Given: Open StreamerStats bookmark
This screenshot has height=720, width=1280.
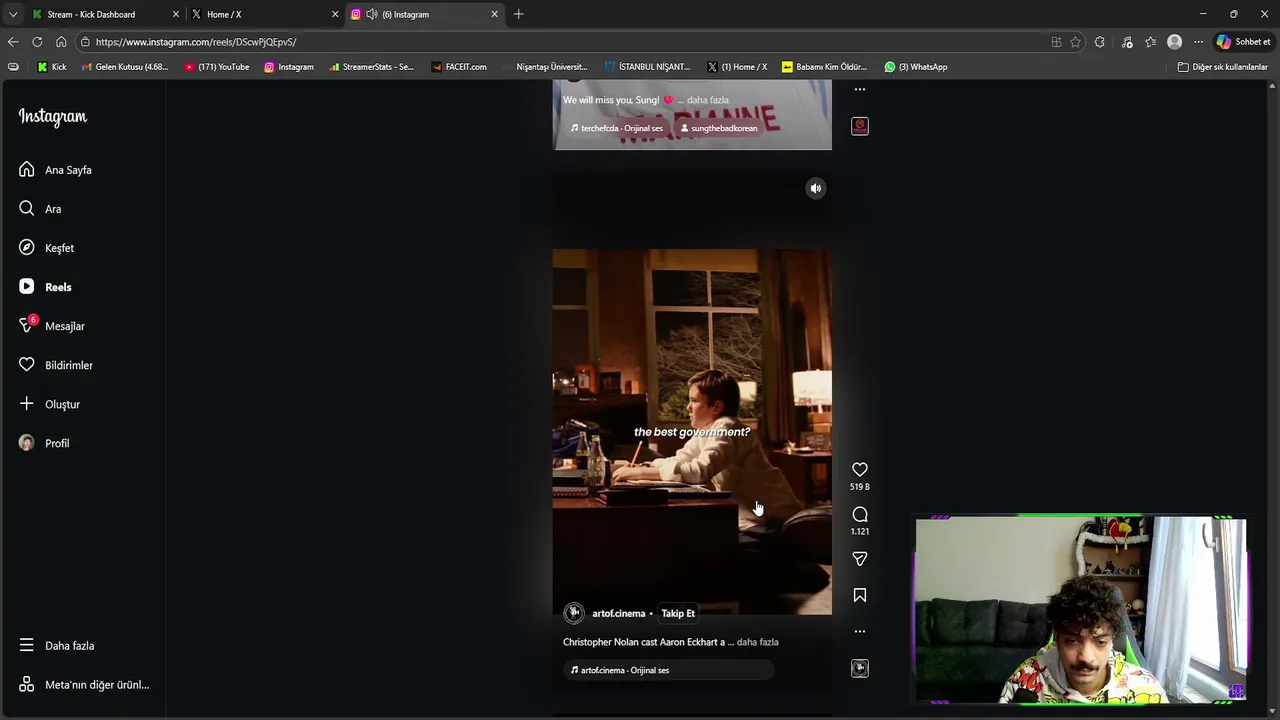Looking at the screenshot, I should [371, 67].
